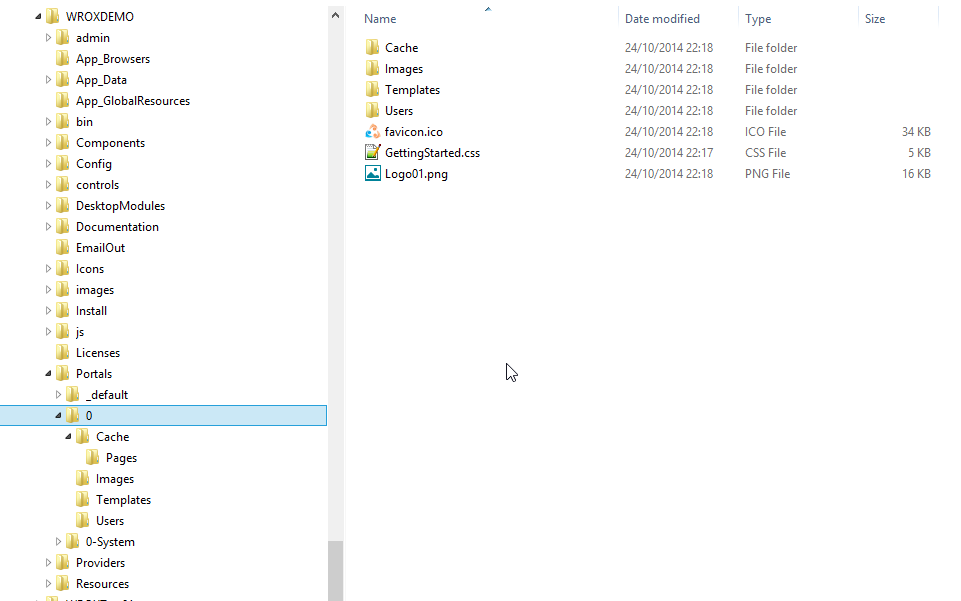The width and height of the screenshot is (961, 601).
Task: Click the 0-System folder icon
Action: click(72, 542)
